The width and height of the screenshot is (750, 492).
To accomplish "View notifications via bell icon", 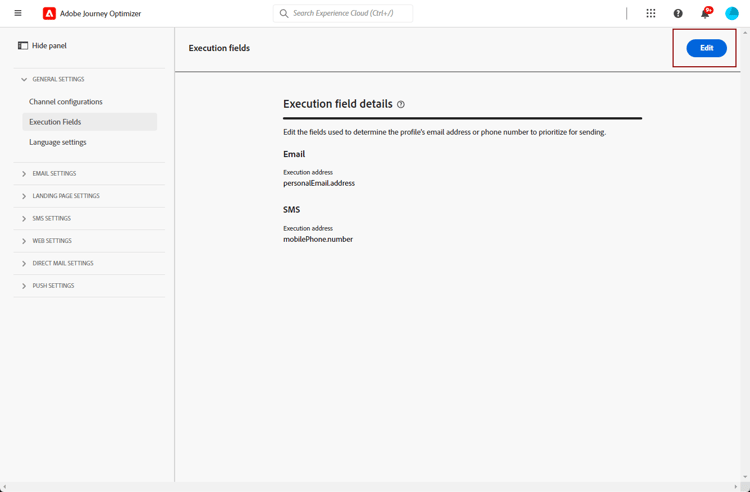I will (x=705, y=13).
